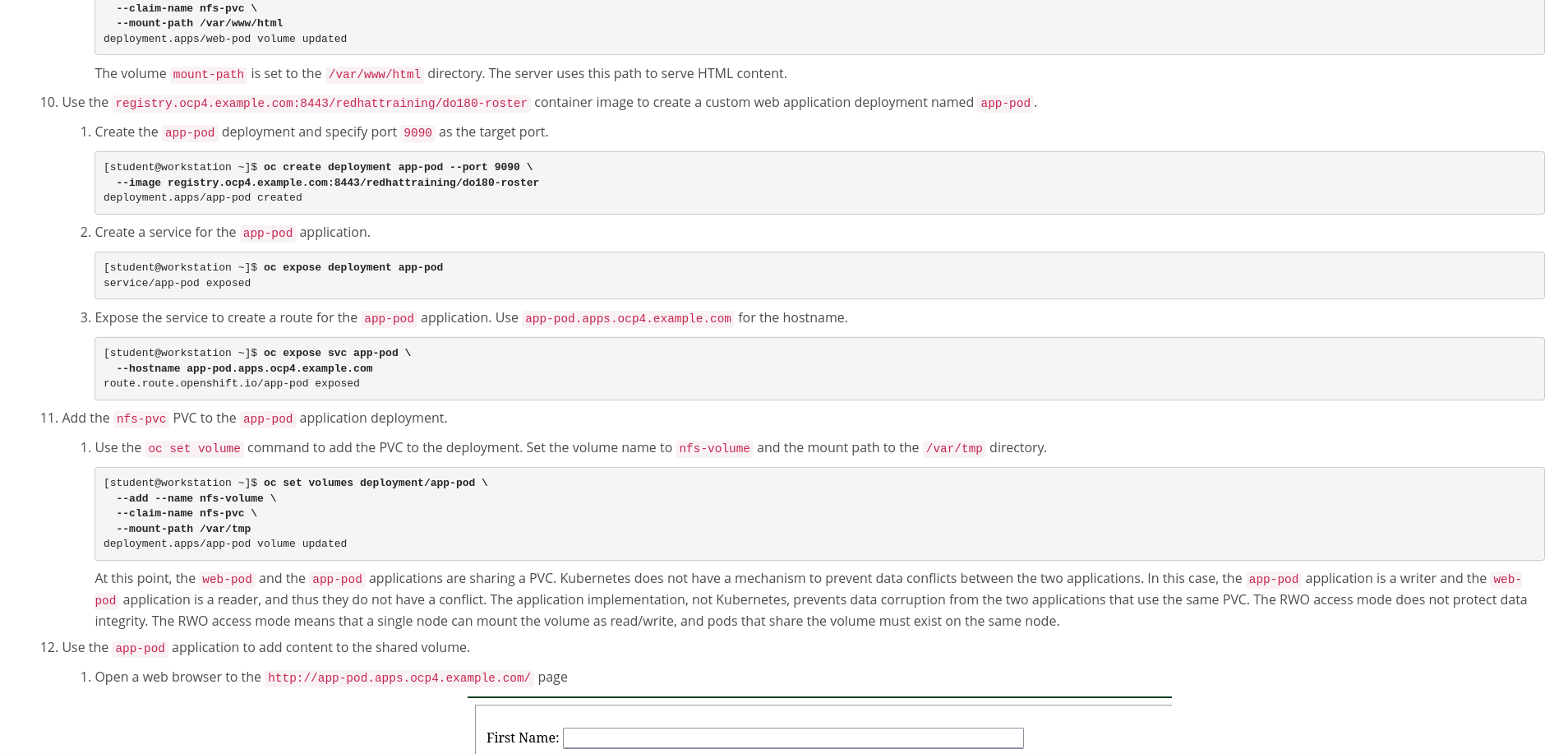Click the oc expose deployment command block
The height and width of the screenshot is (754, 1568).
[x=819, y=275]
